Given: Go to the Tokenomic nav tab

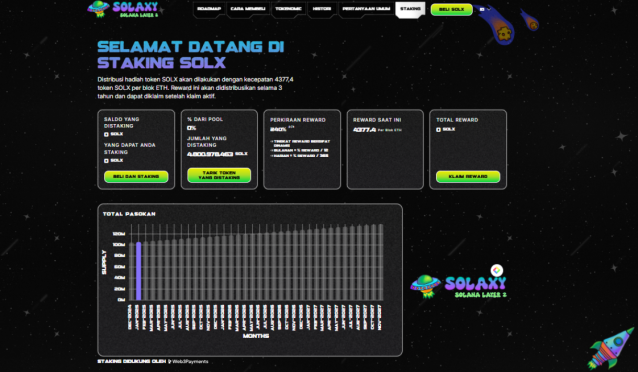Looking at the screenshot, I should point(288,9).
